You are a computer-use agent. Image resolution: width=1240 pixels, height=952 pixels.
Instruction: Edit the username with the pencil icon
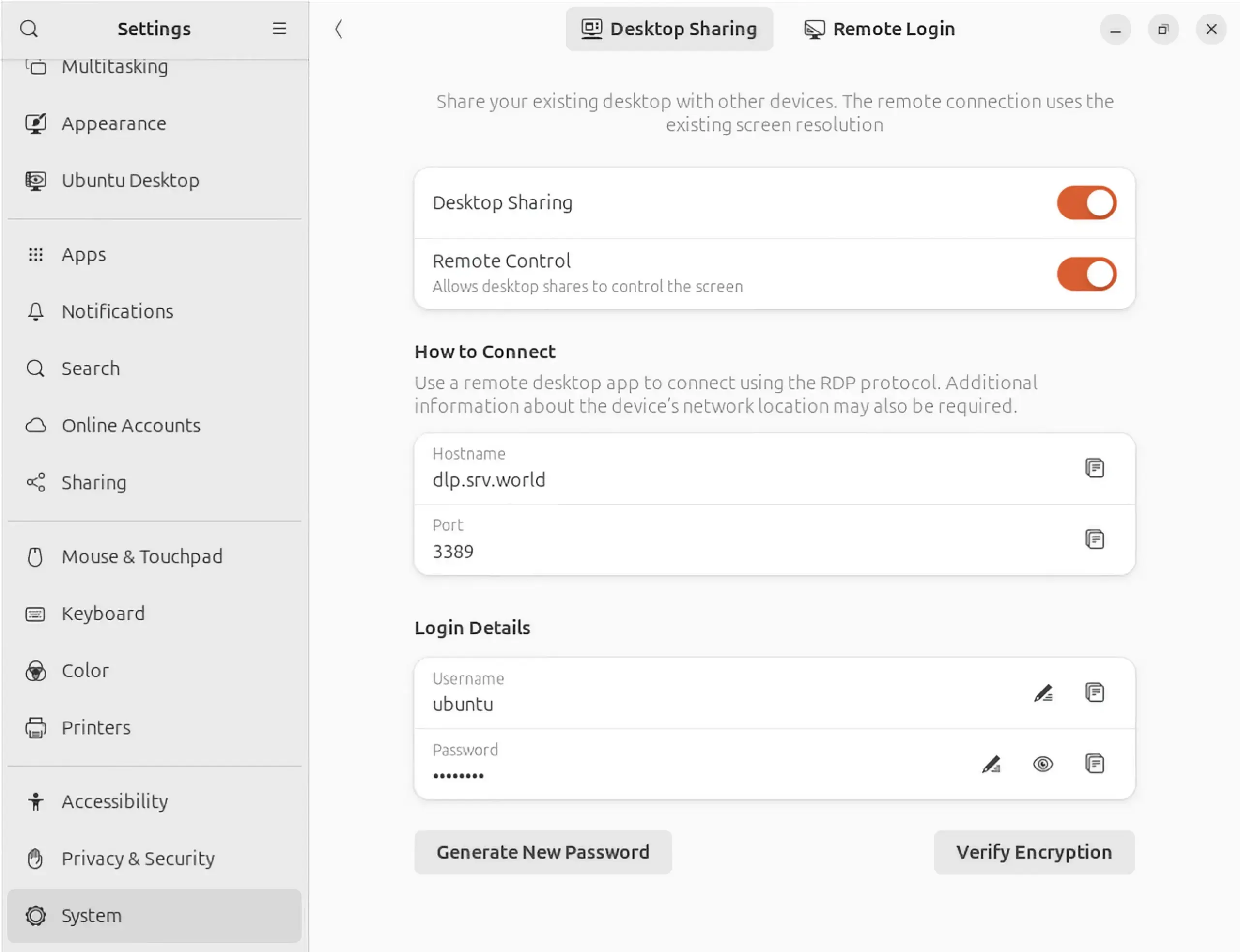tap(1043, 692)
